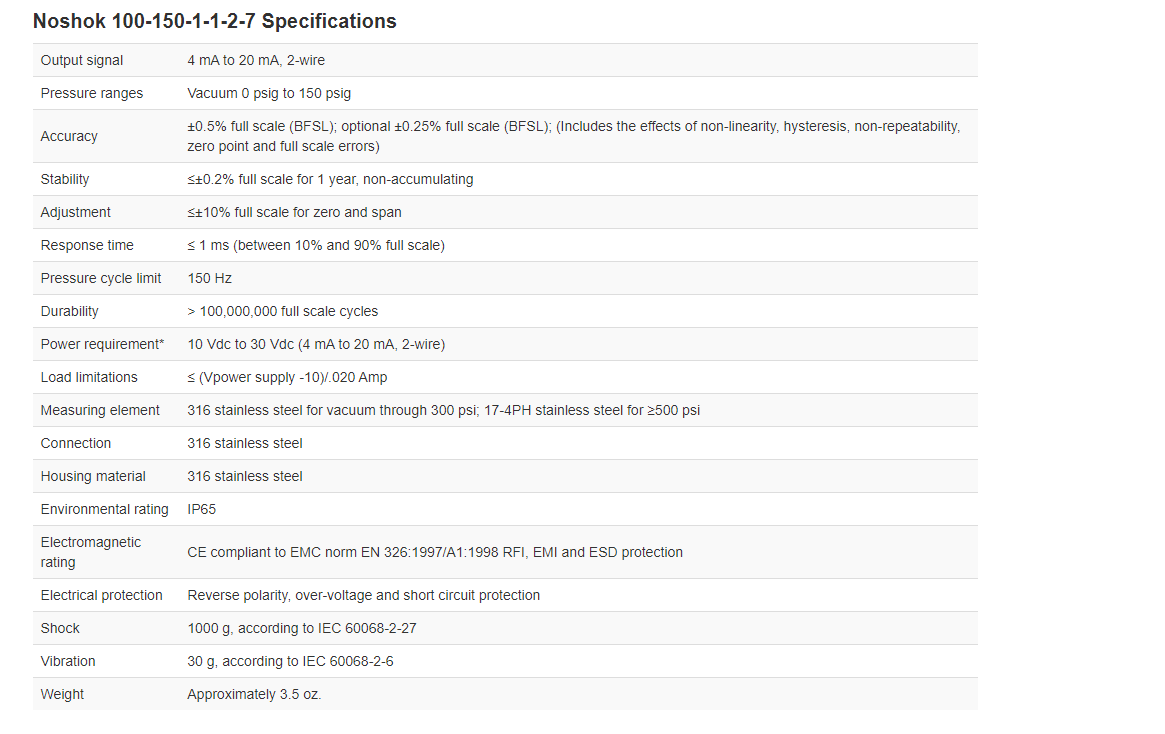This screenshot has height=734, width=1165.
Task: Select the 150 Hz pressure cycle value
Action: coord(210,279)
